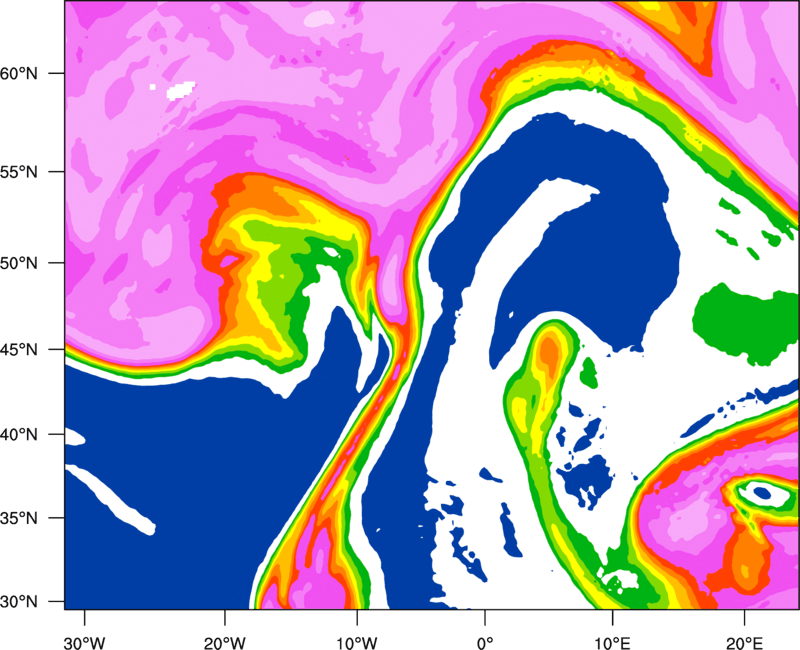Click the 20°W longitude axis label
The height and width of the screenshot is (650, 800).
click(225, 643)
